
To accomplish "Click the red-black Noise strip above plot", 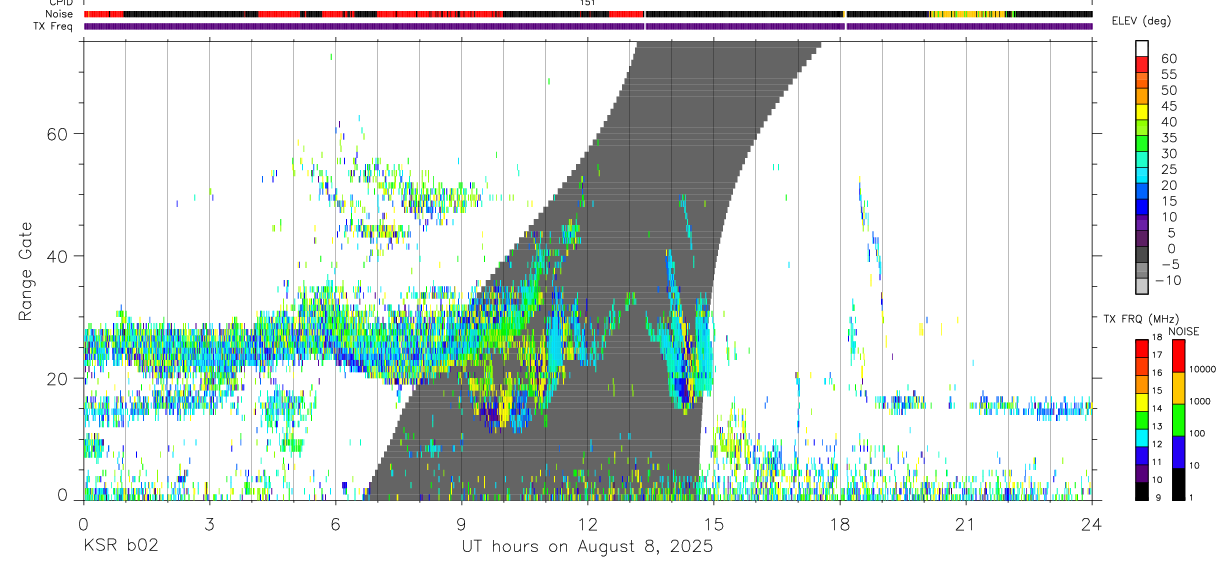I will [x=588, y=14].
